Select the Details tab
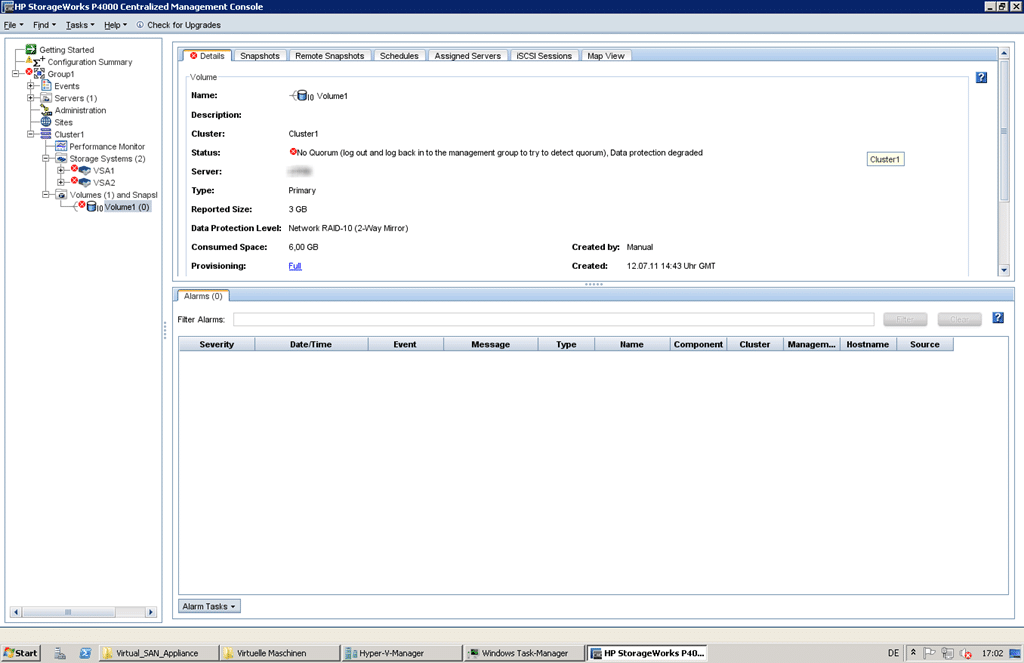The height and width of the screenshot is (663, 1024). point(206,56)
